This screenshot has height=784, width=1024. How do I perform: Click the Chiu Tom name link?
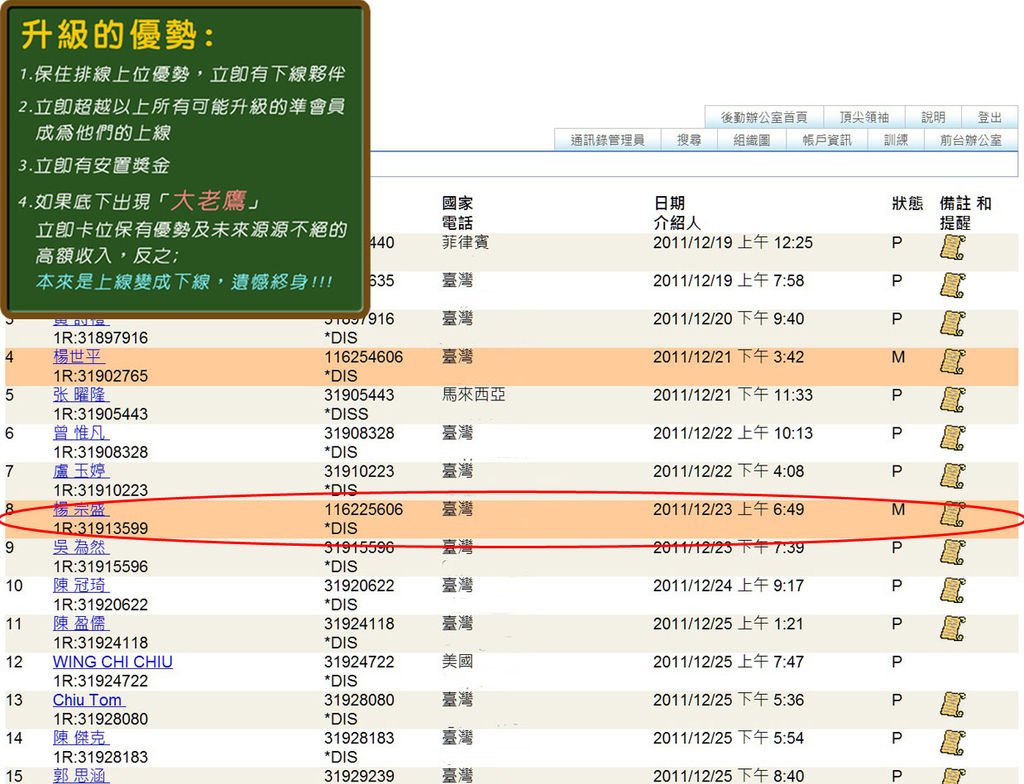(x=89, y=700)
